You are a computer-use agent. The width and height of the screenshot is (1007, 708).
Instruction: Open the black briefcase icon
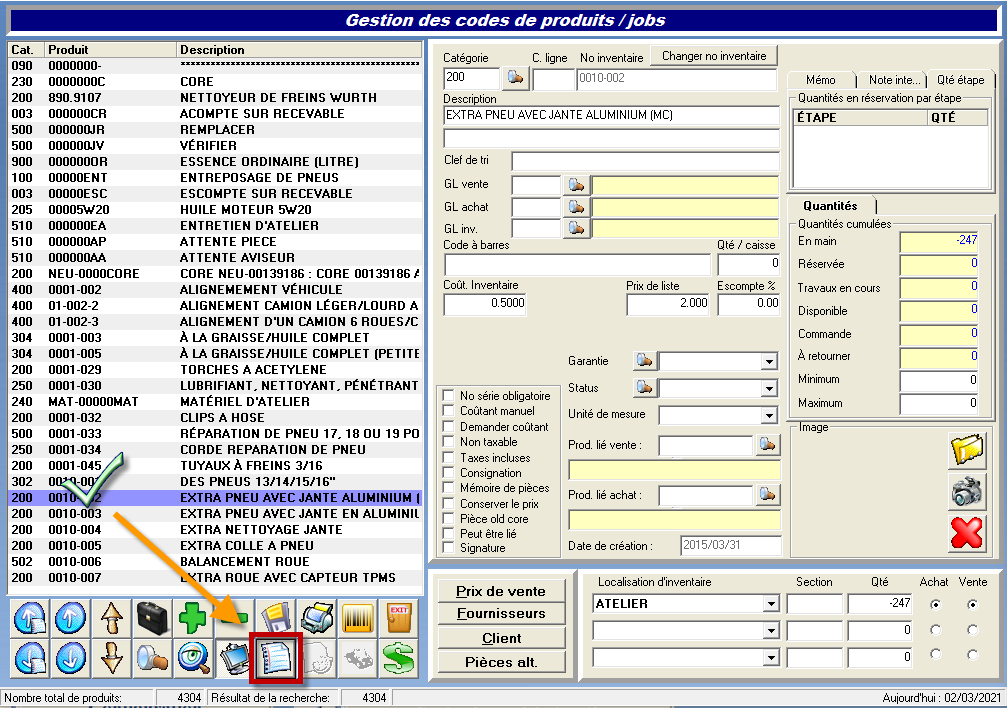click(x=152, y=618)
